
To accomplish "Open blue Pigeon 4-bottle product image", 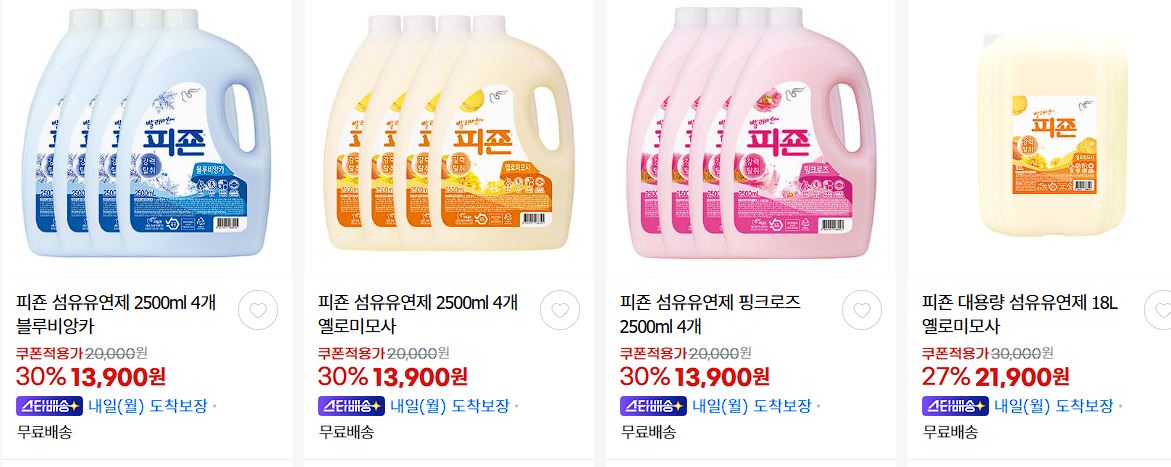I will (x=147, y=133).
